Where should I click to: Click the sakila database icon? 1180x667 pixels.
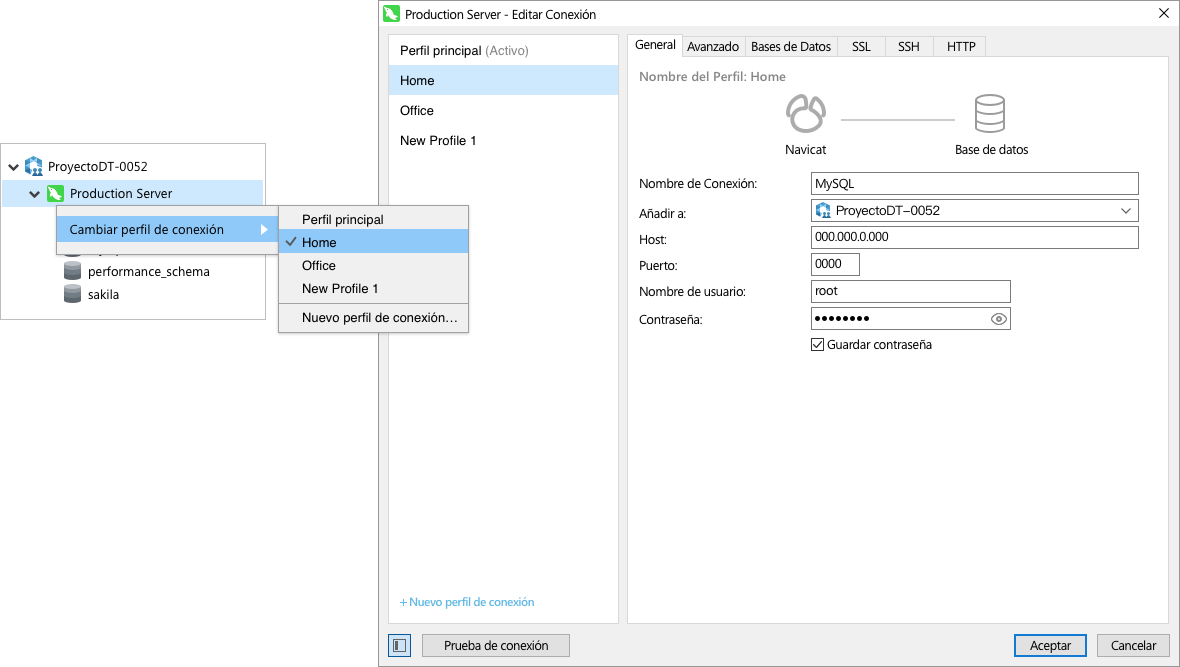[x=72, y=294]
